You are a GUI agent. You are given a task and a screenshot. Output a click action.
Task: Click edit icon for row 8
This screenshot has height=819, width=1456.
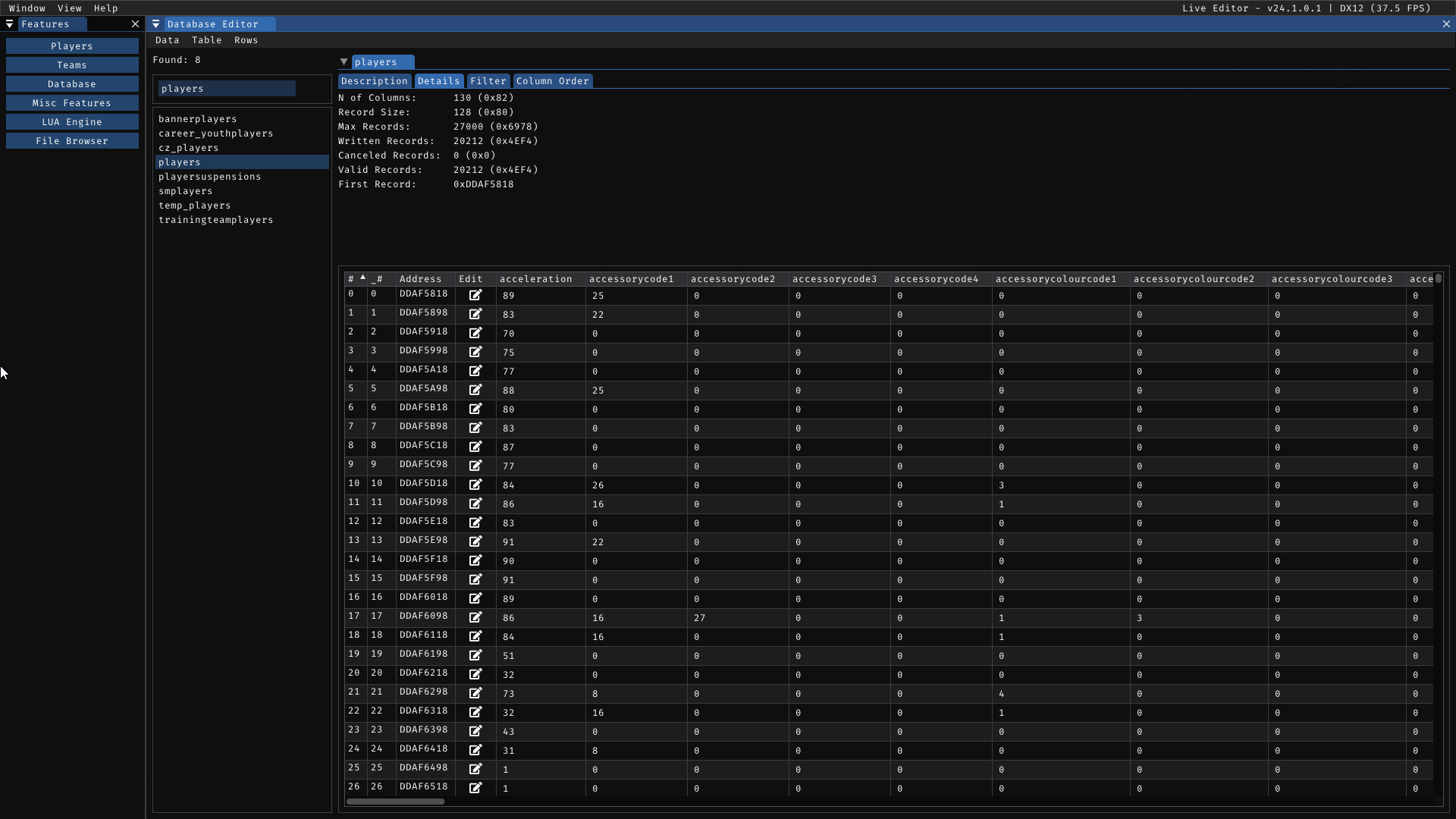tap(475, 447)
